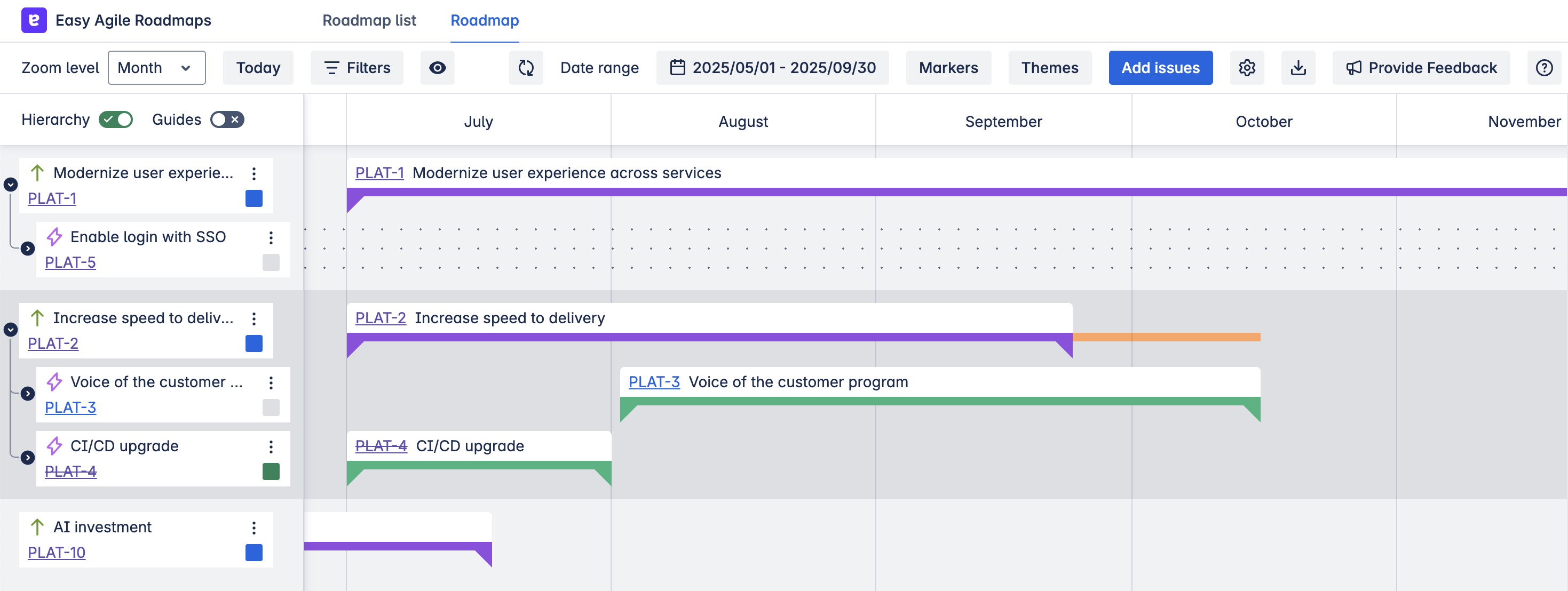Click the download export icon
The height and width of the screenshot is (591, 1568).
pos(1298,68)
